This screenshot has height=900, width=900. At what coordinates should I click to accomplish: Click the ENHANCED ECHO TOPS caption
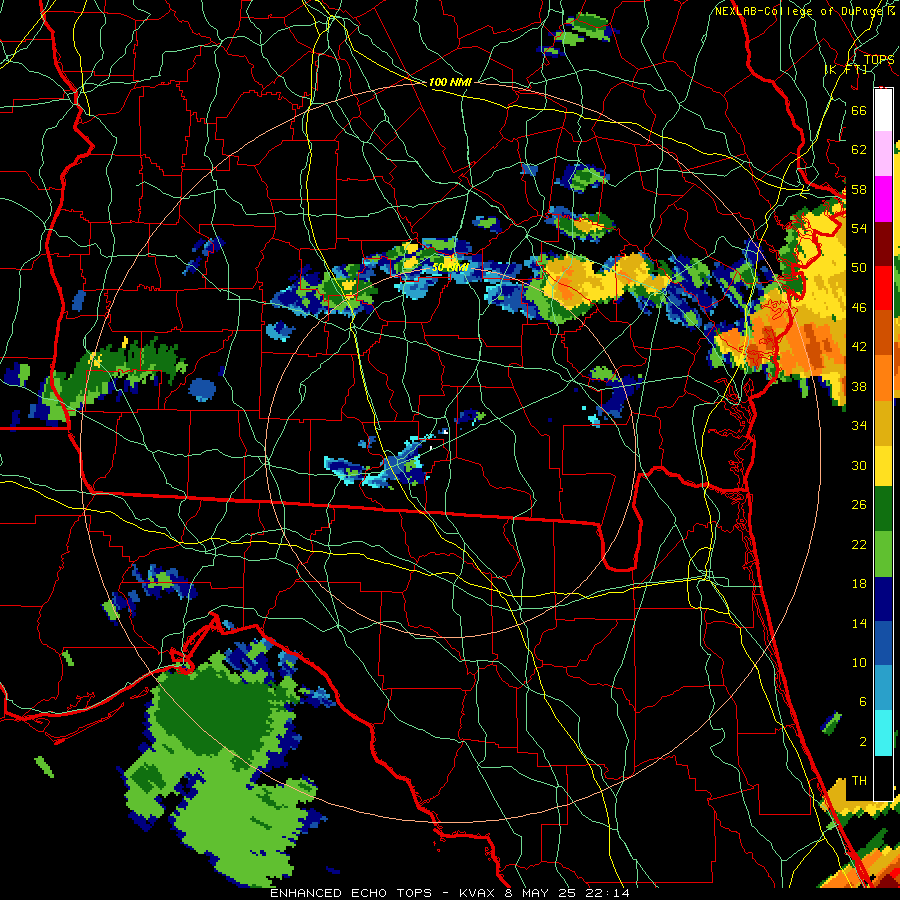coord(351,893)
